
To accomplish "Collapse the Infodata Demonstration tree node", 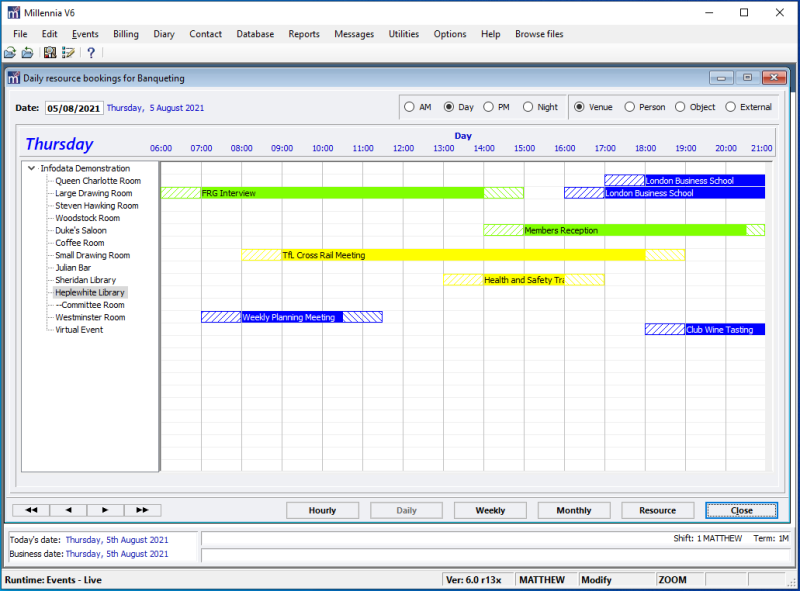I will click(32, 168).
